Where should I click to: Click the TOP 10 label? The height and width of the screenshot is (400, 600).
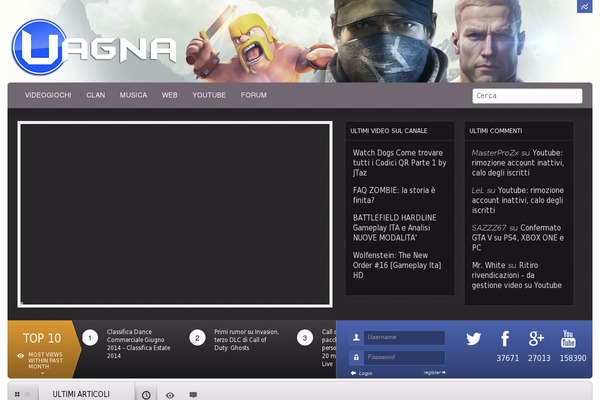click(x=42, y=338)
